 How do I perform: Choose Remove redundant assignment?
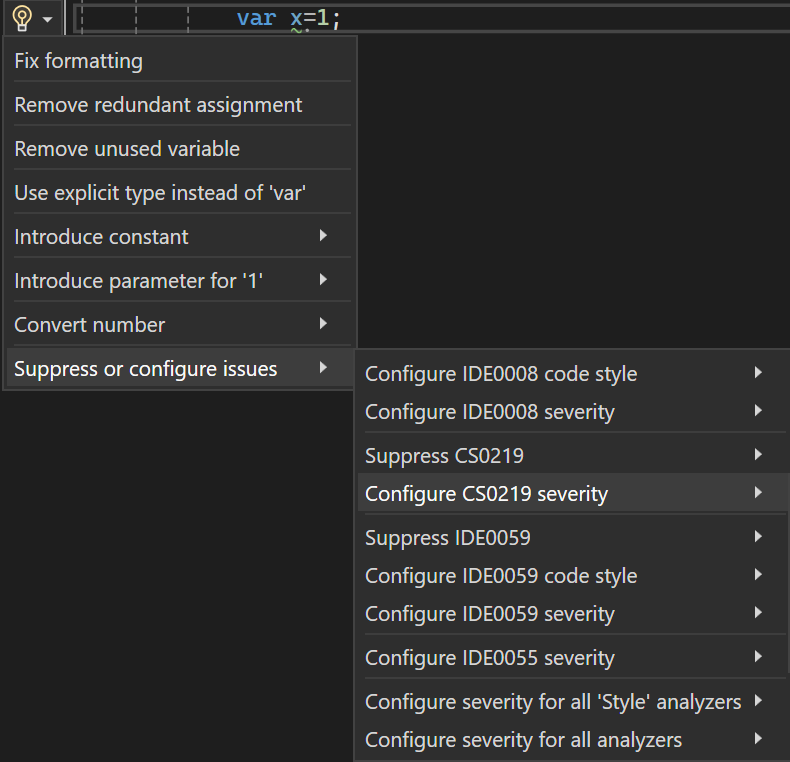click(158, 105)
